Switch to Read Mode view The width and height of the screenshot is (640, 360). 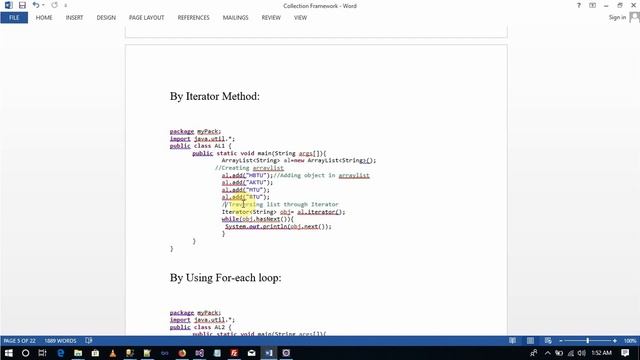[x=512, y=341]
